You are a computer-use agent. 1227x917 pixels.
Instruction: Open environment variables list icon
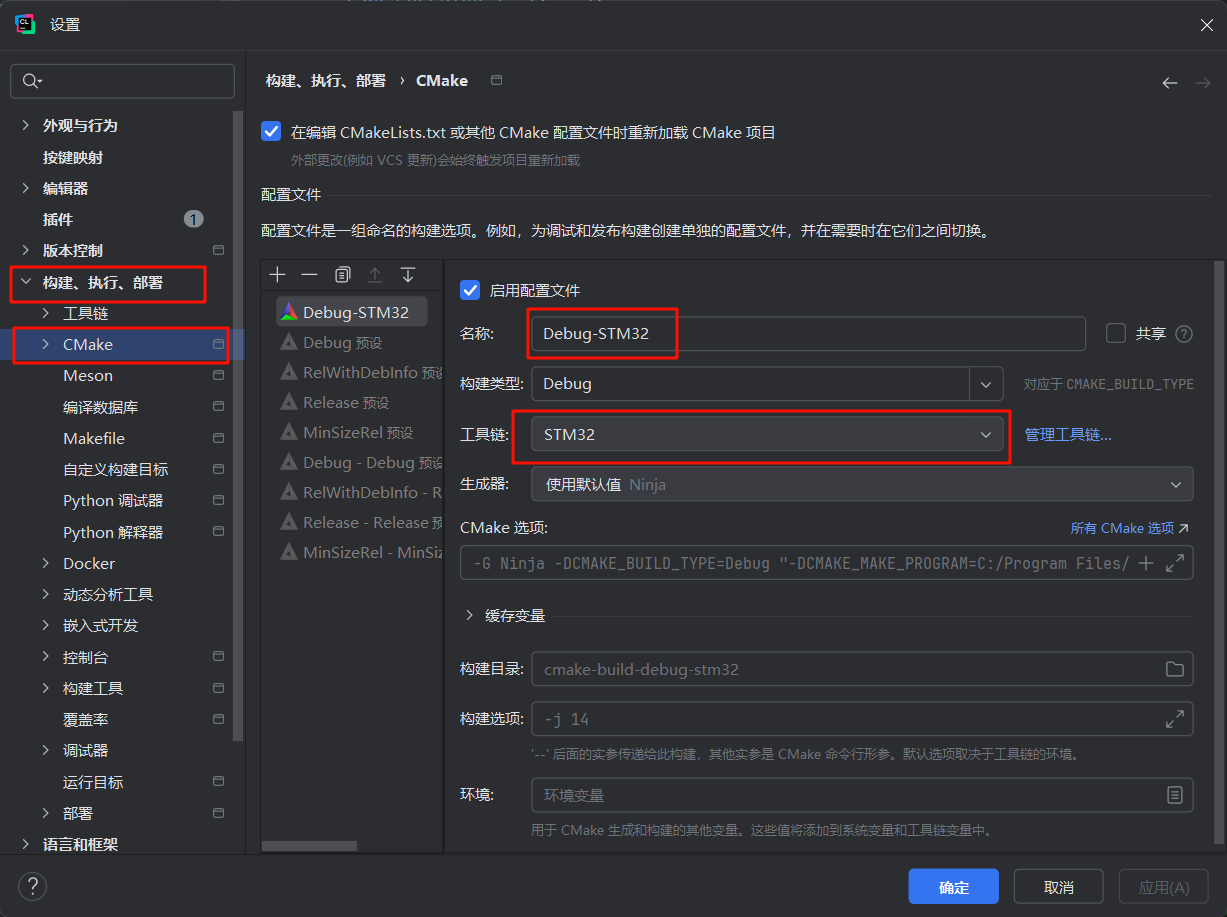1175,795
